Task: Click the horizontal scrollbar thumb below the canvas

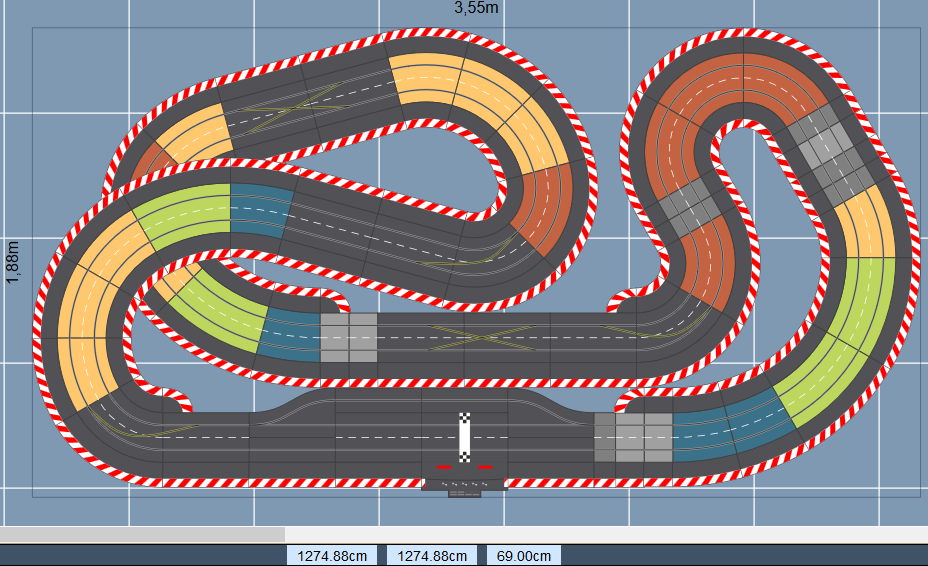Action: click(x=142, y=535)
